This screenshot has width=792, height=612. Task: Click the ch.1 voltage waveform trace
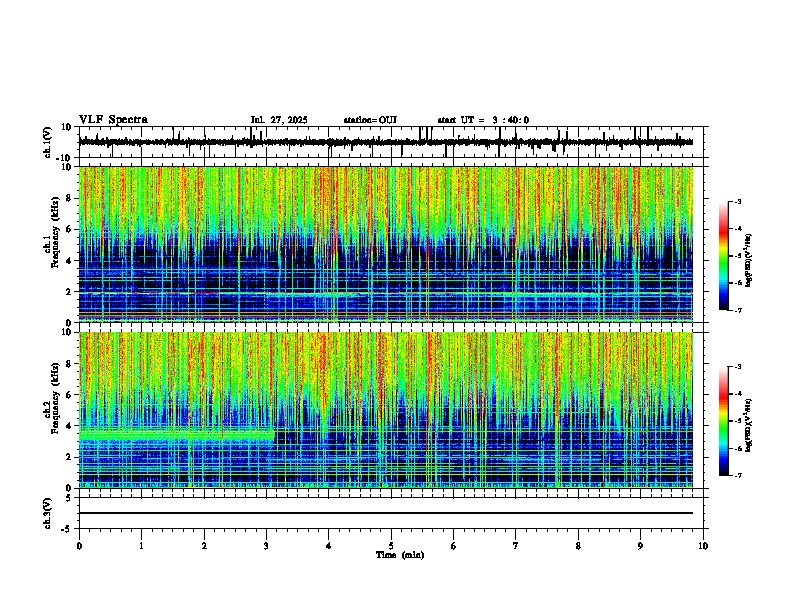pos(385,142)
